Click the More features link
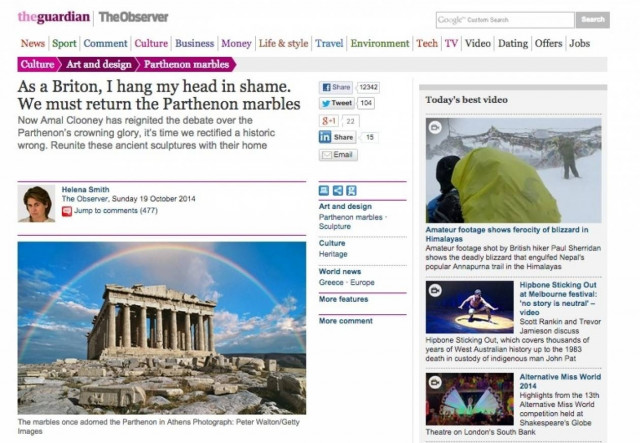 343,299
